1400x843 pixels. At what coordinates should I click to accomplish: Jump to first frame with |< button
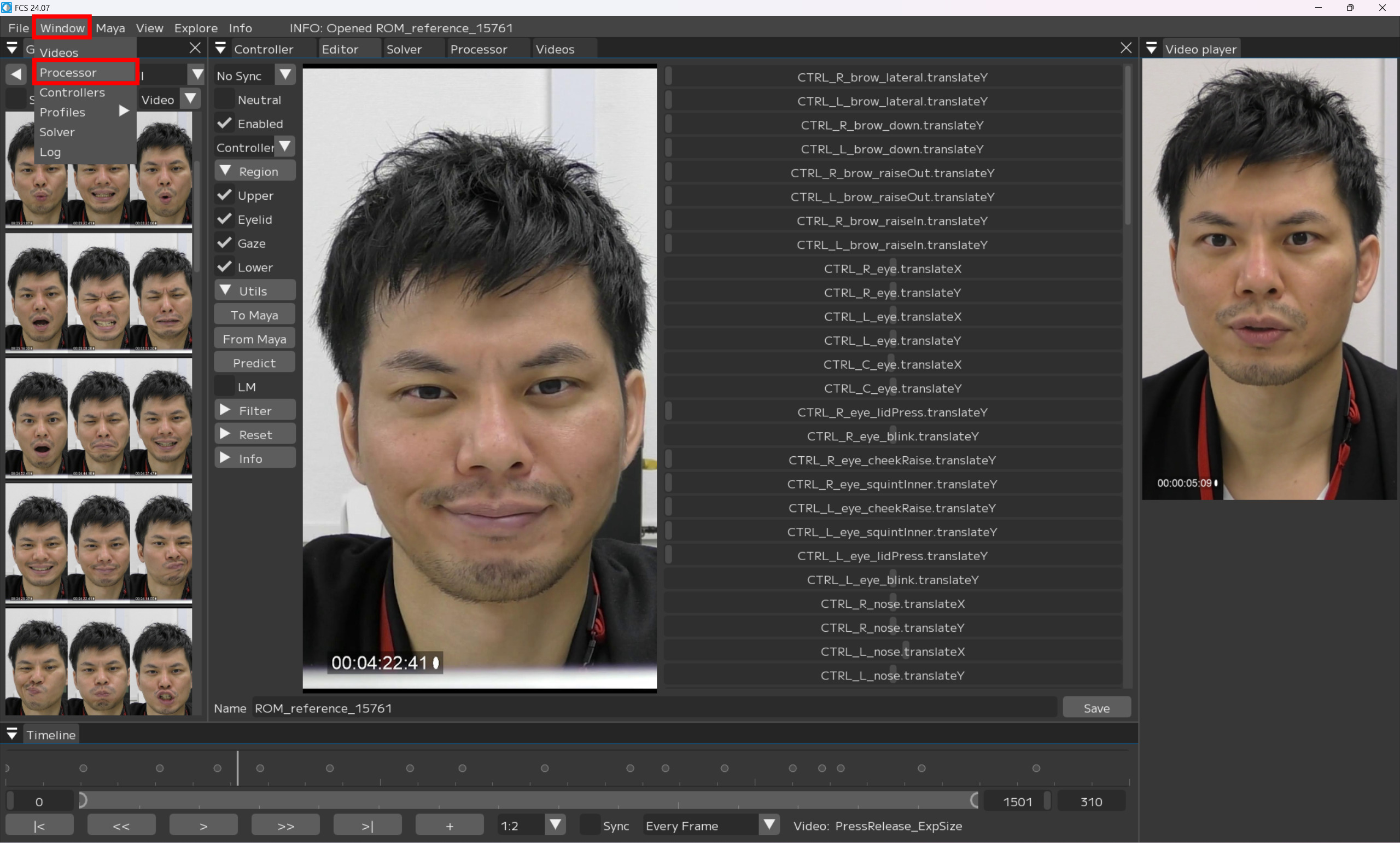[x=39, y=825]
